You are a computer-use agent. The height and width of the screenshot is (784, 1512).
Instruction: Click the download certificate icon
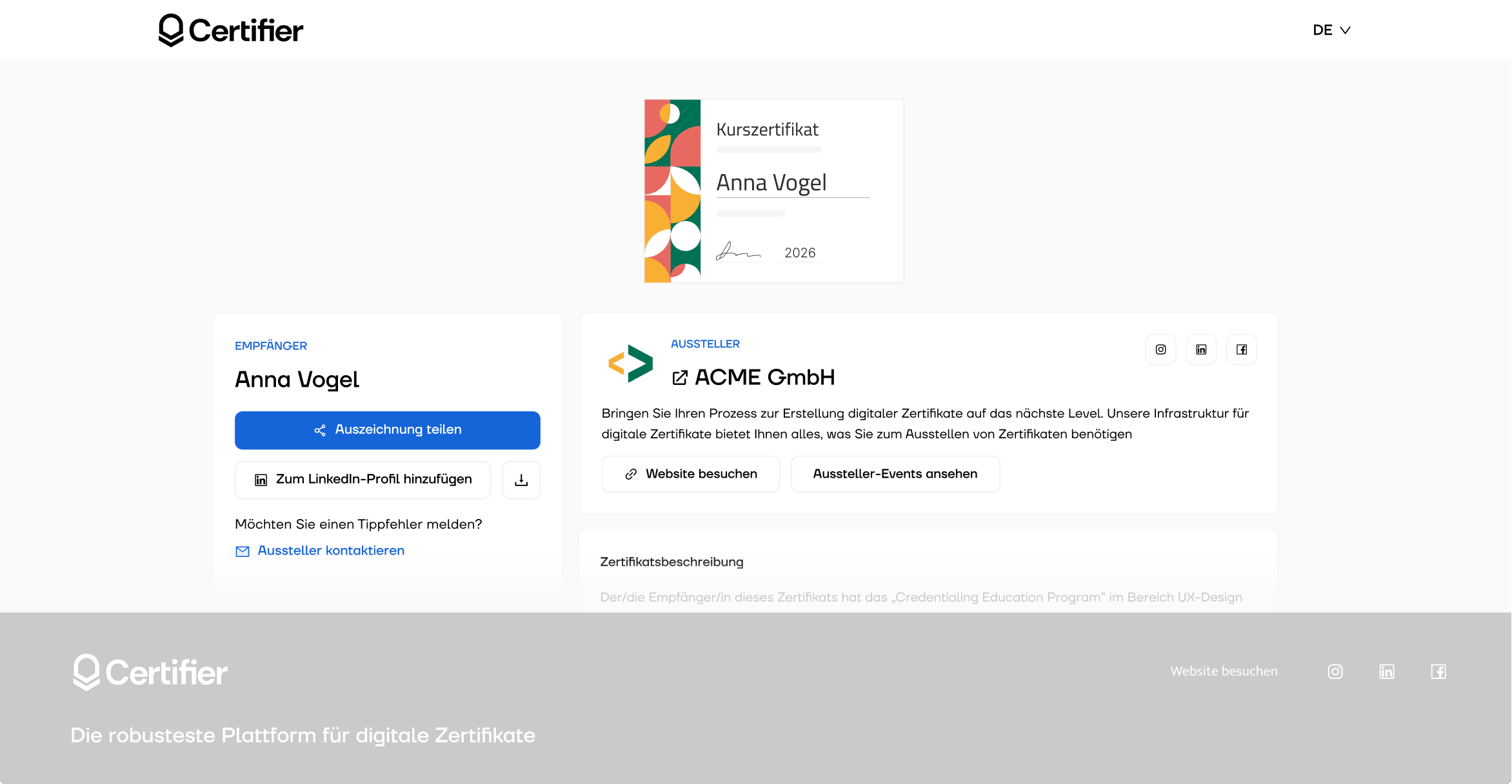click(x=521, y=480)
